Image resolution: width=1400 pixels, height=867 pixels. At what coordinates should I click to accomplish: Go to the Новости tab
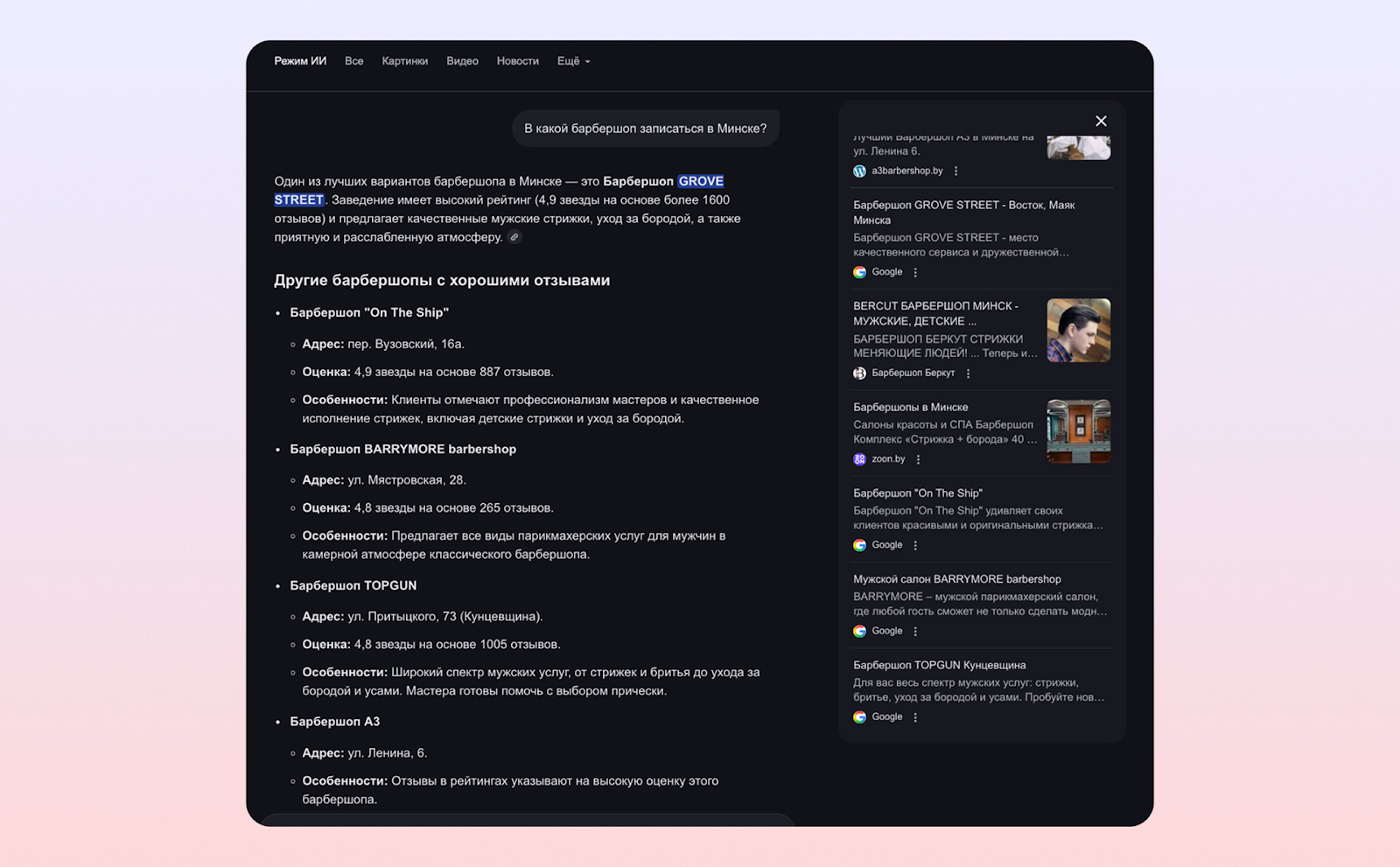(518, 61)
